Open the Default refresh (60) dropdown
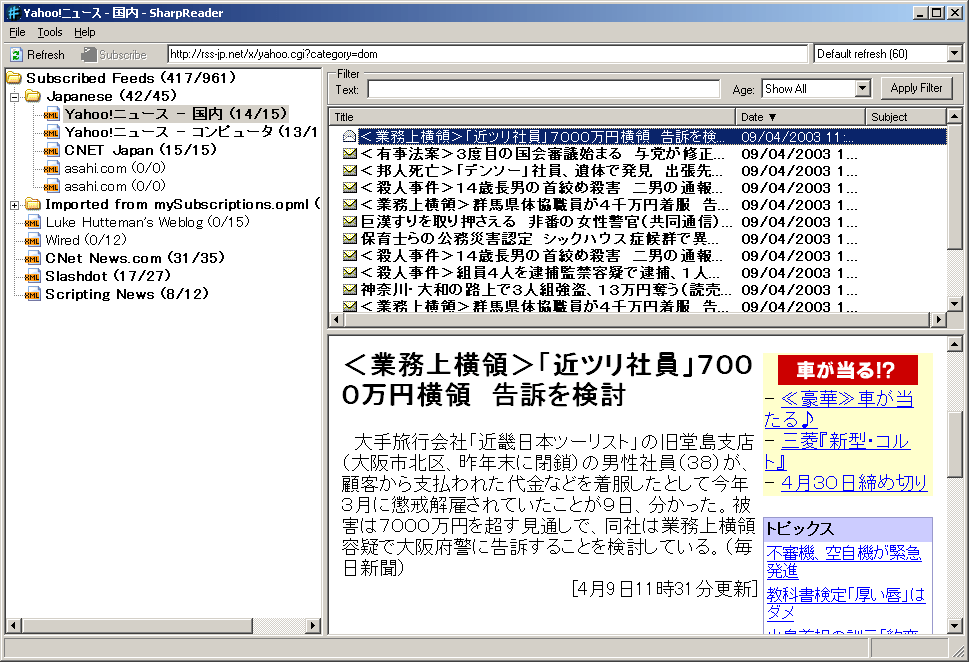Image resolution: width=969 pixels, height=662 pixels. pos(955,54)
